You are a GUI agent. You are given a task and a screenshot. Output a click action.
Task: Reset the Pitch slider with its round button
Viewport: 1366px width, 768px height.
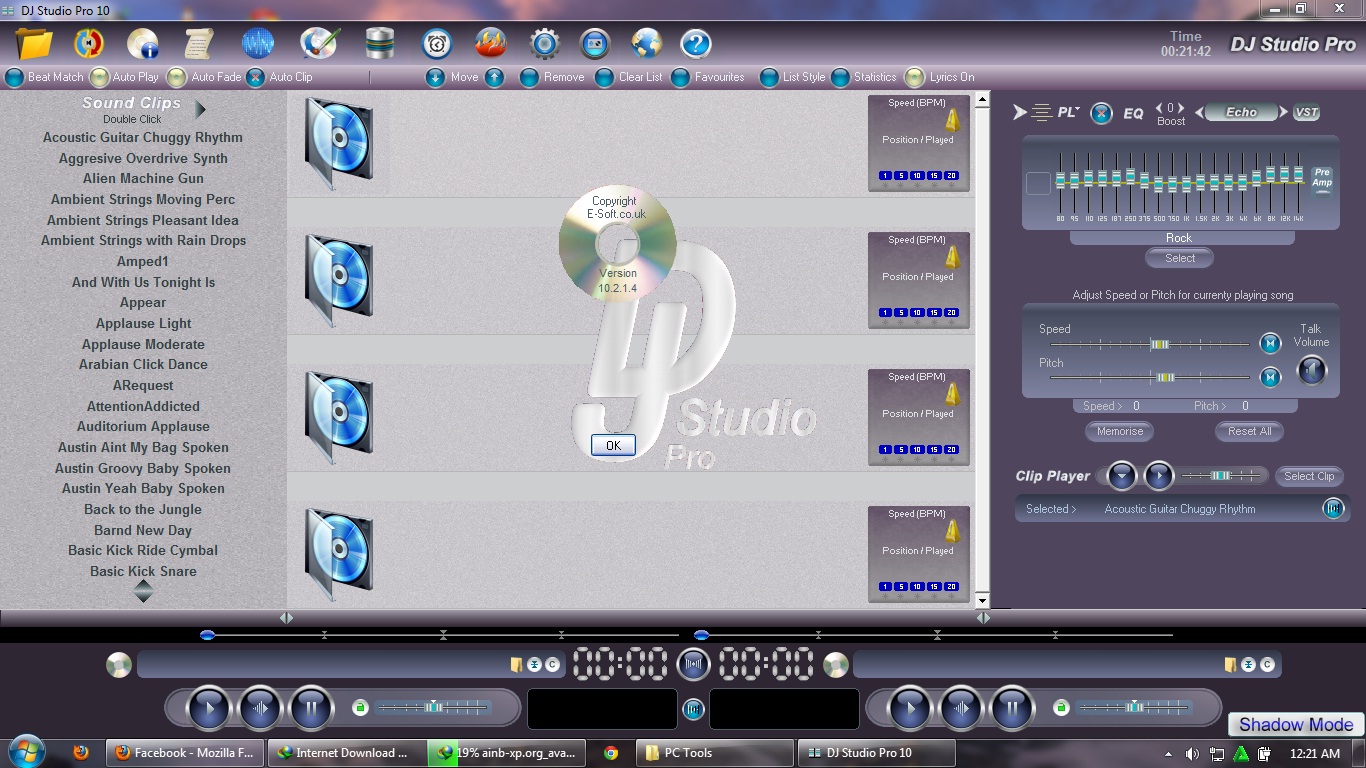pyautogui.click(x=1270, y=377)
